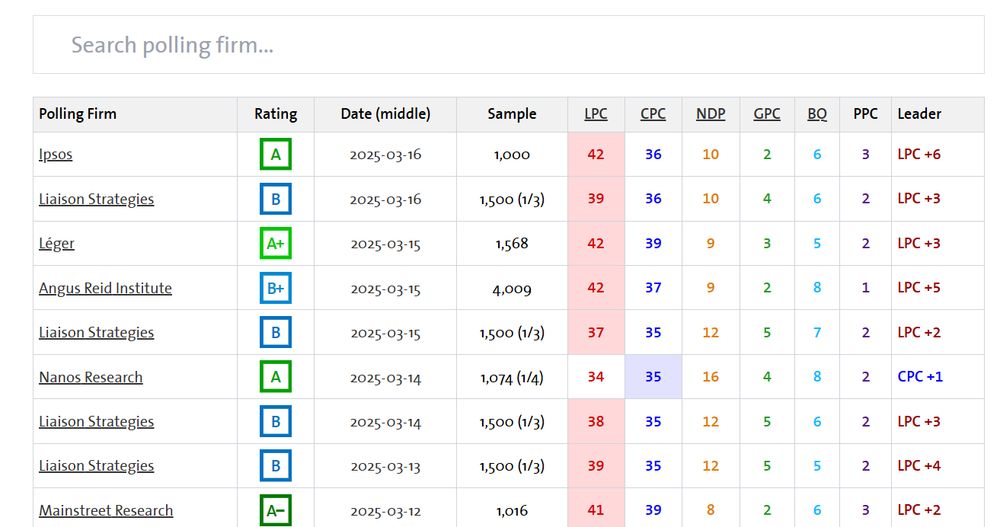Viewport: 1000px width, 527px height.
Task: Sort by the BQ column header
Action: [x=817, y=114]
